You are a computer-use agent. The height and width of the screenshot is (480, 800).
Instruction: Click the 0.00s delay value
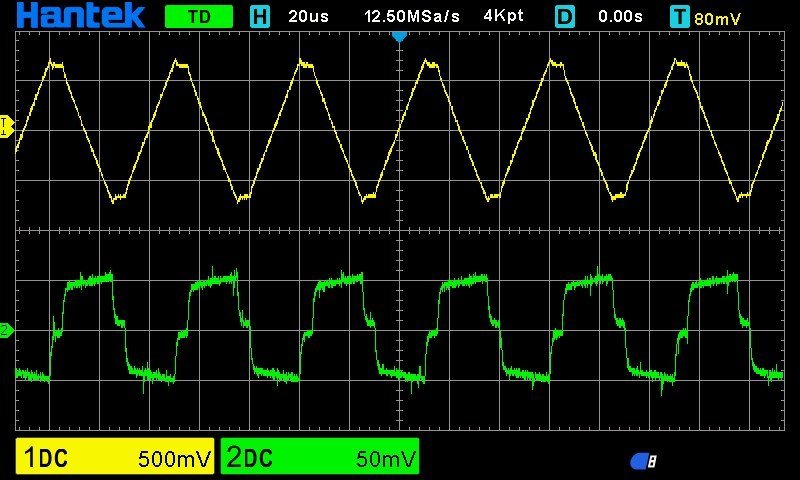[x=620, y=17]
